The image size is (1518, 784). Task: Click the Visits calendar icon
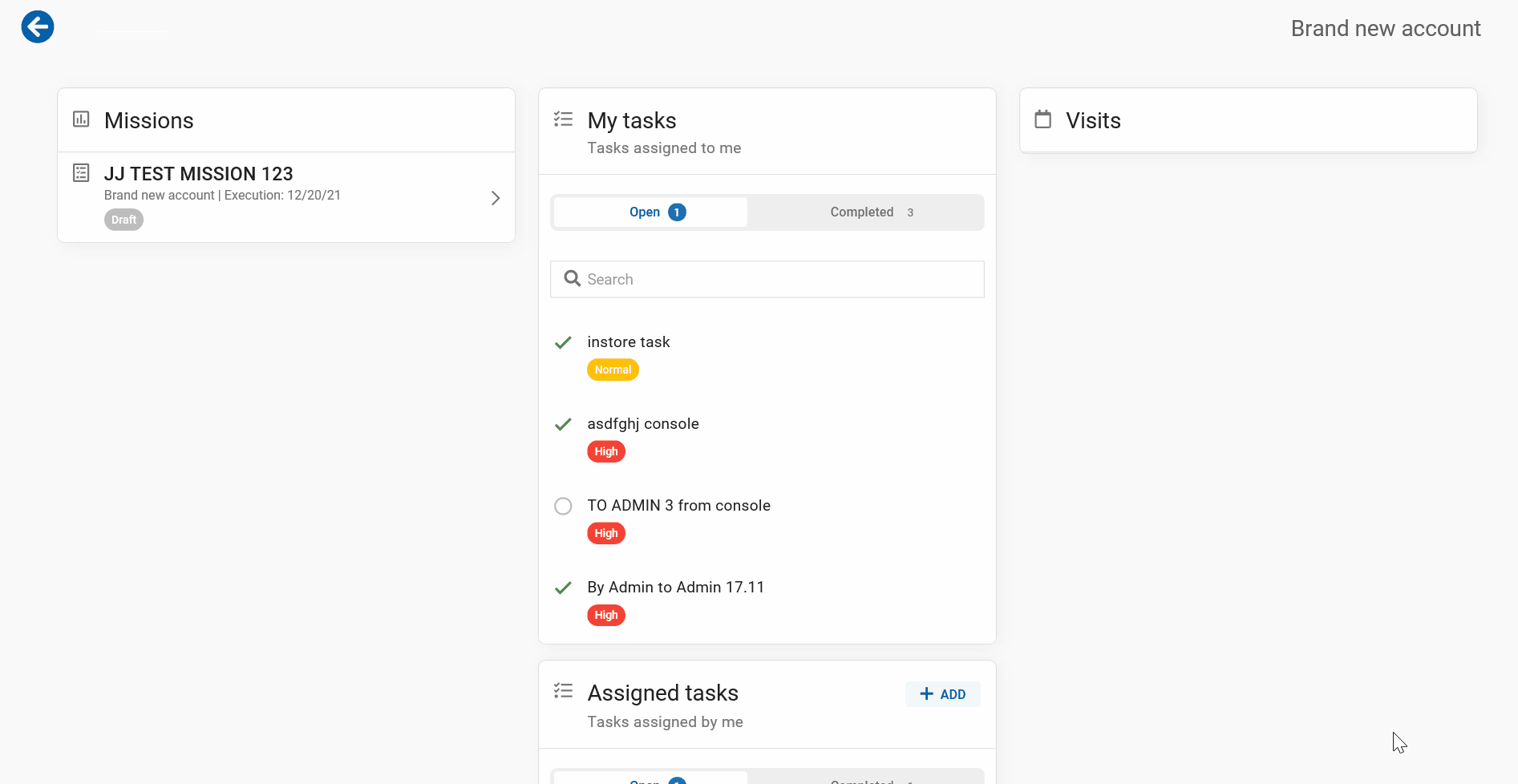[x=1042, y=119]
